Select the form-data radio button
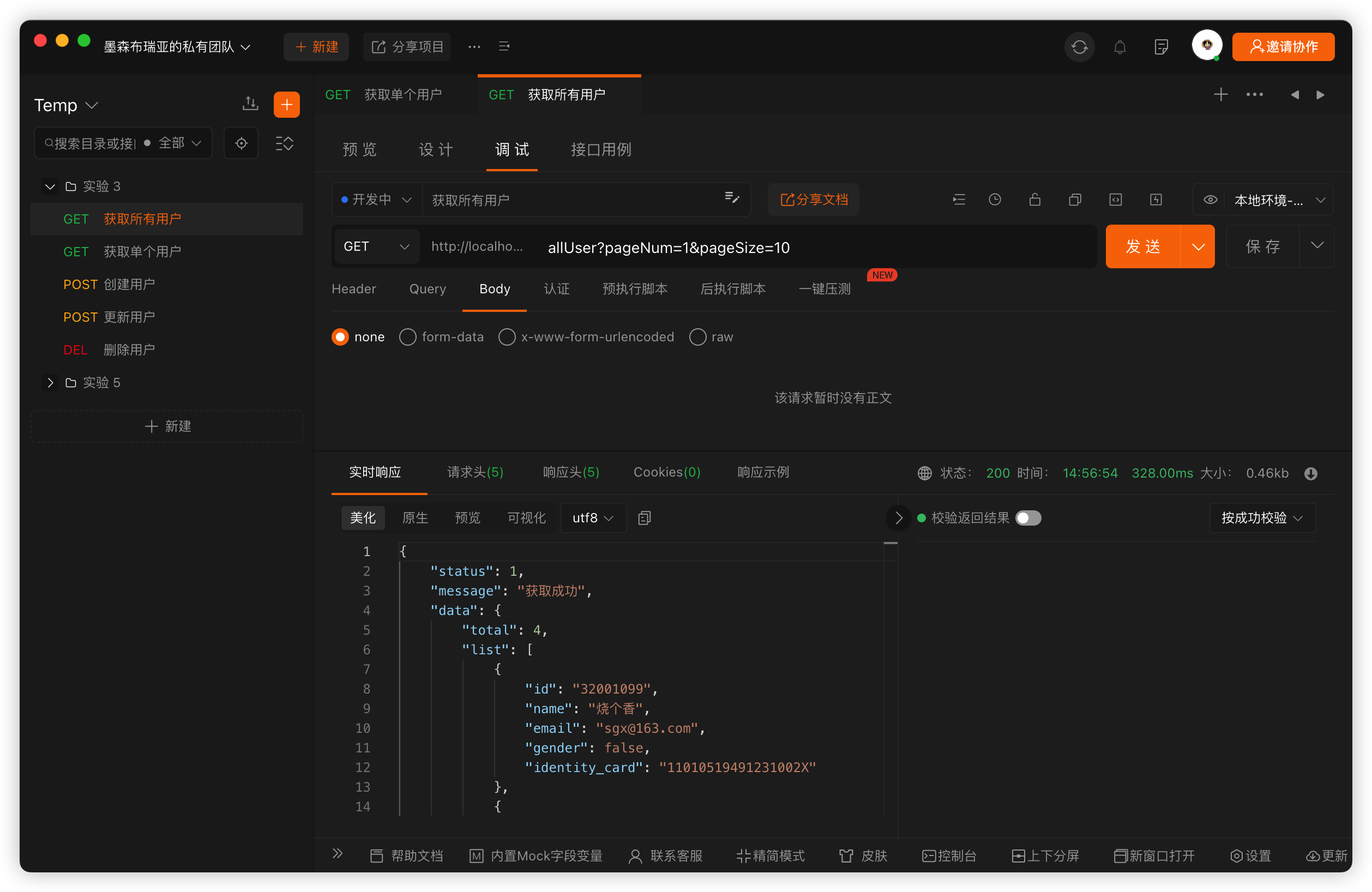Screen dimensions: 1372x892 click(407, 336)
